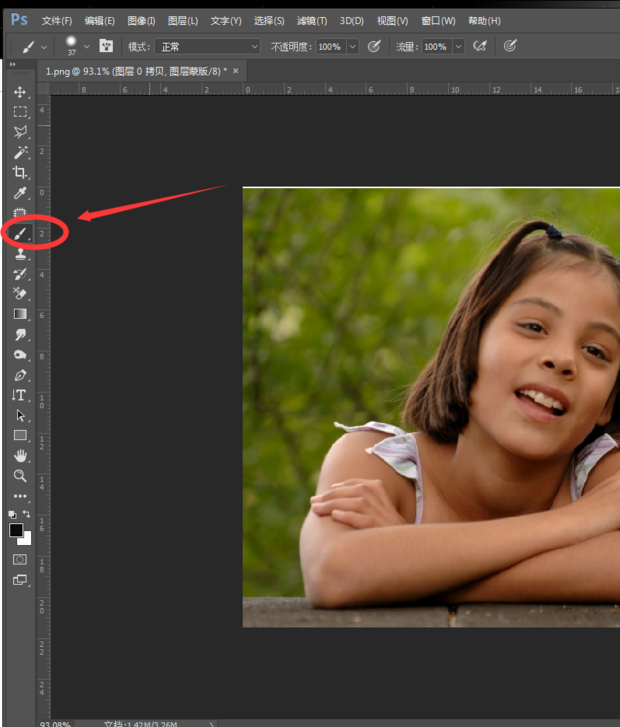
Task: Enable airbrush-style build-up effect
Action: tap(479, 46)
